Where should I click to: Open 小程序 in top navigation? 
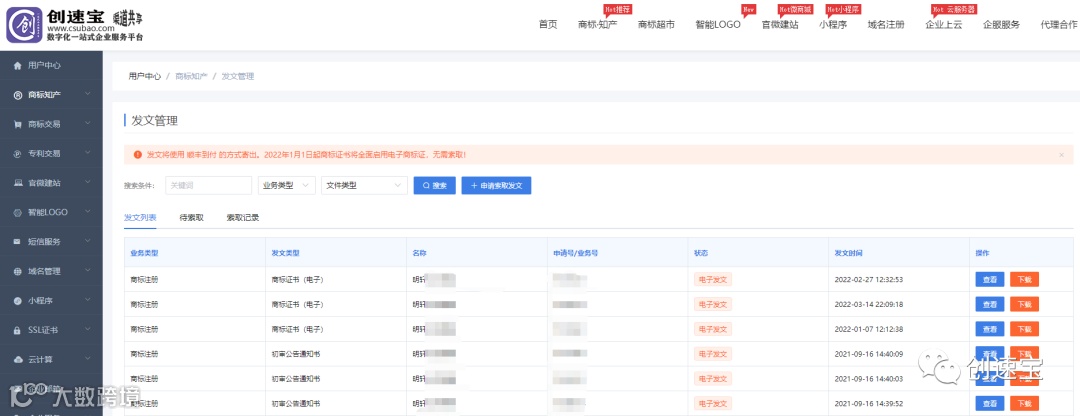pos(833,25)
